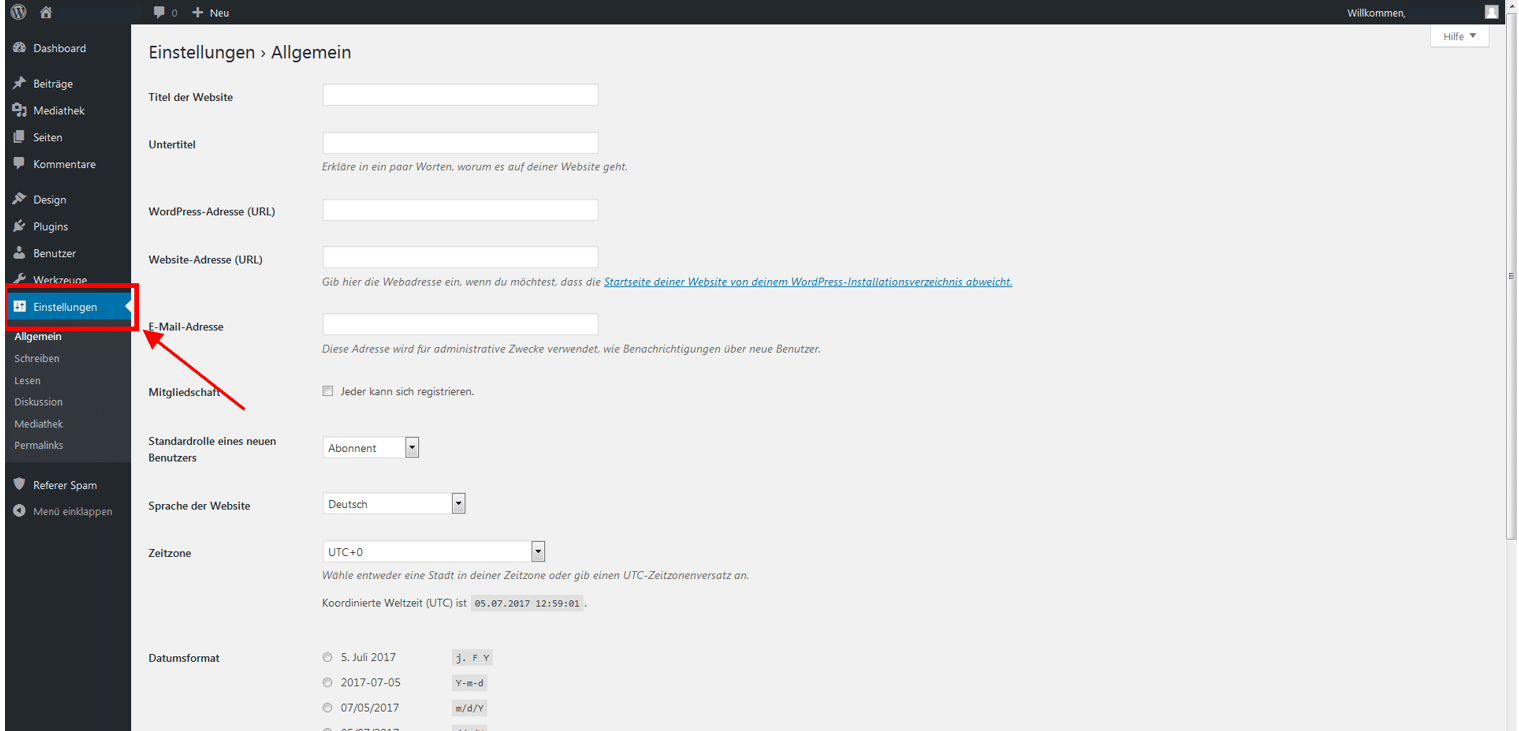Go to Permalinks settings submenu

[39, 445]
